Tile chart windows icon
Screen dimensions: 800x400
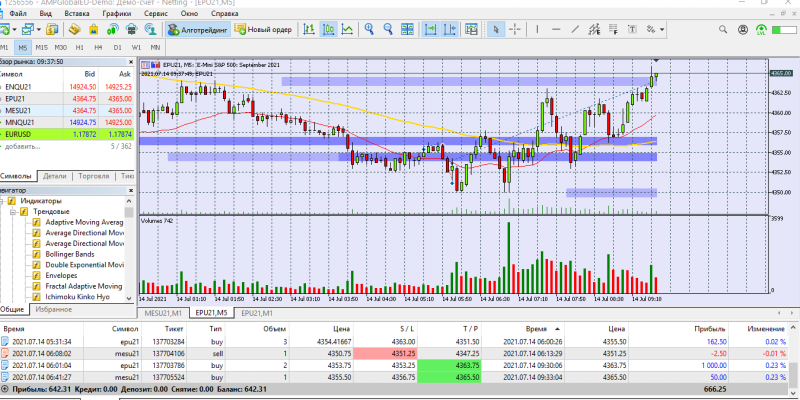(x=407, y=30)
